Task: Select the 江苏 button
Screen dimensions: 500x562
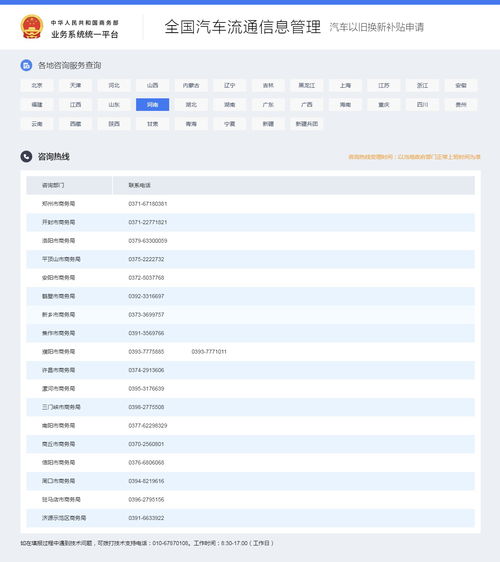Action: pyautogui.click(x=384, y=85)
